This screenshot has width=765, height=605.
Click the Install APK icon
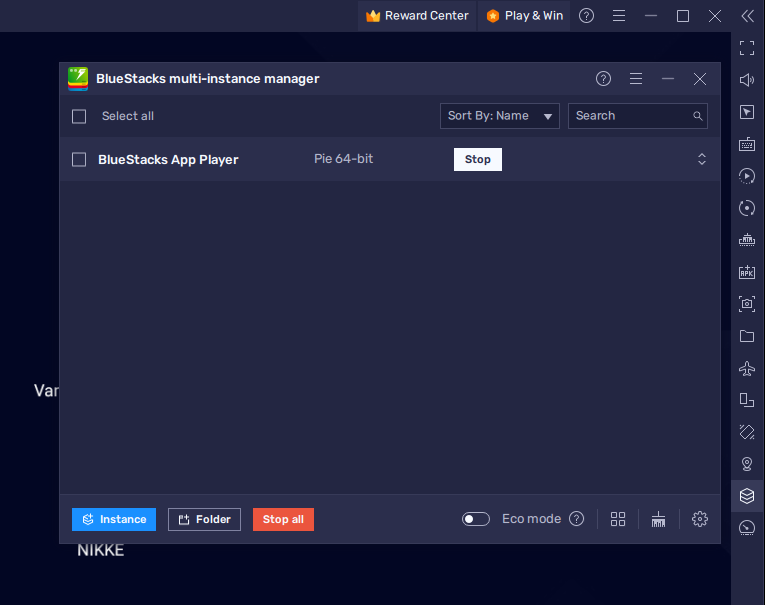[x=747, y=272]
